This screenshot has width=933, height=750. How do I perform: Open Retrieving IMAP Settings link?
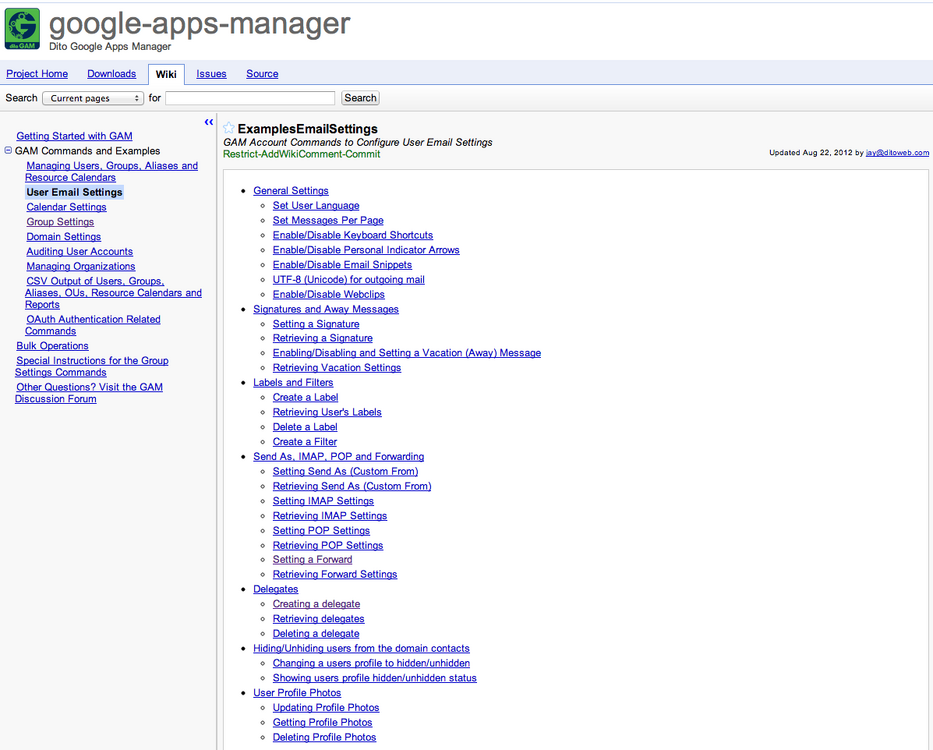coord(330,516)
